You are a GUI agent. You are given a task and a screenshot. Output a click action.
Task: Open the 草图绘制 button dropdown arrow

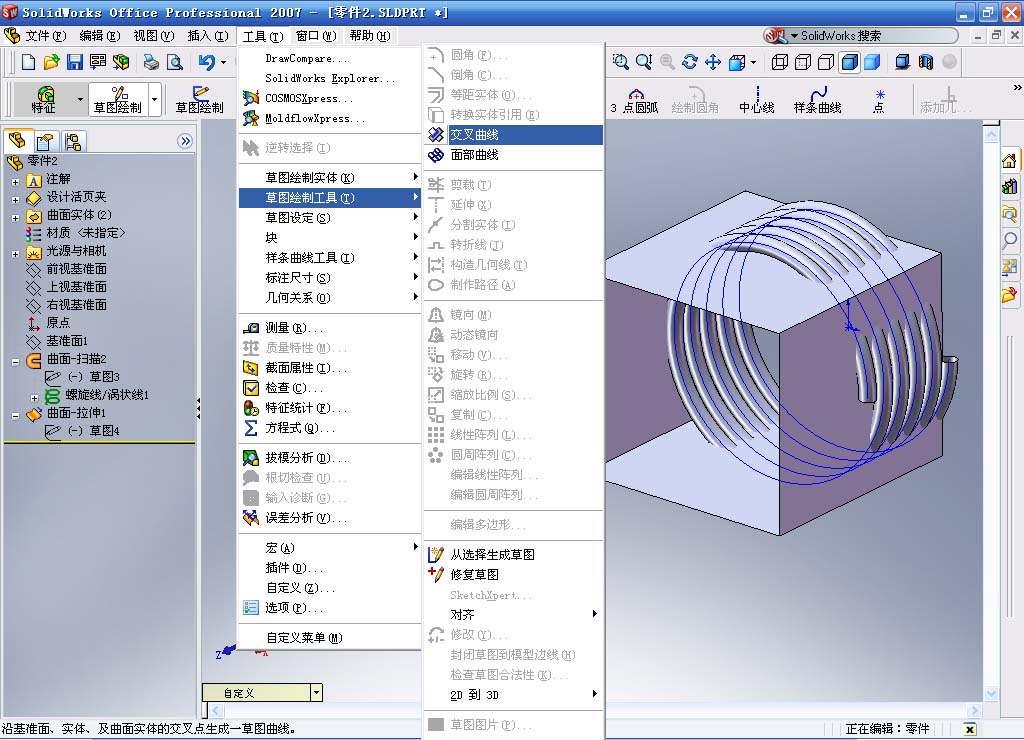click(155, 100)
